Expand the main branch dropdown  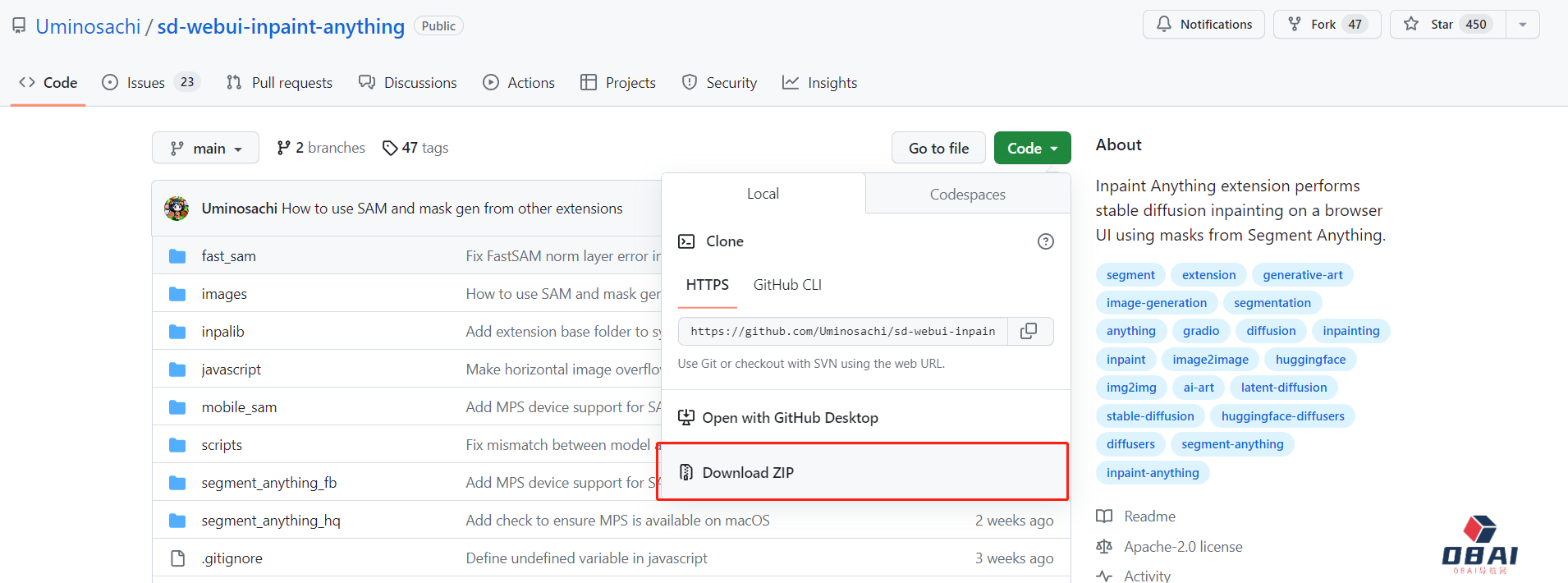(205, 148)
